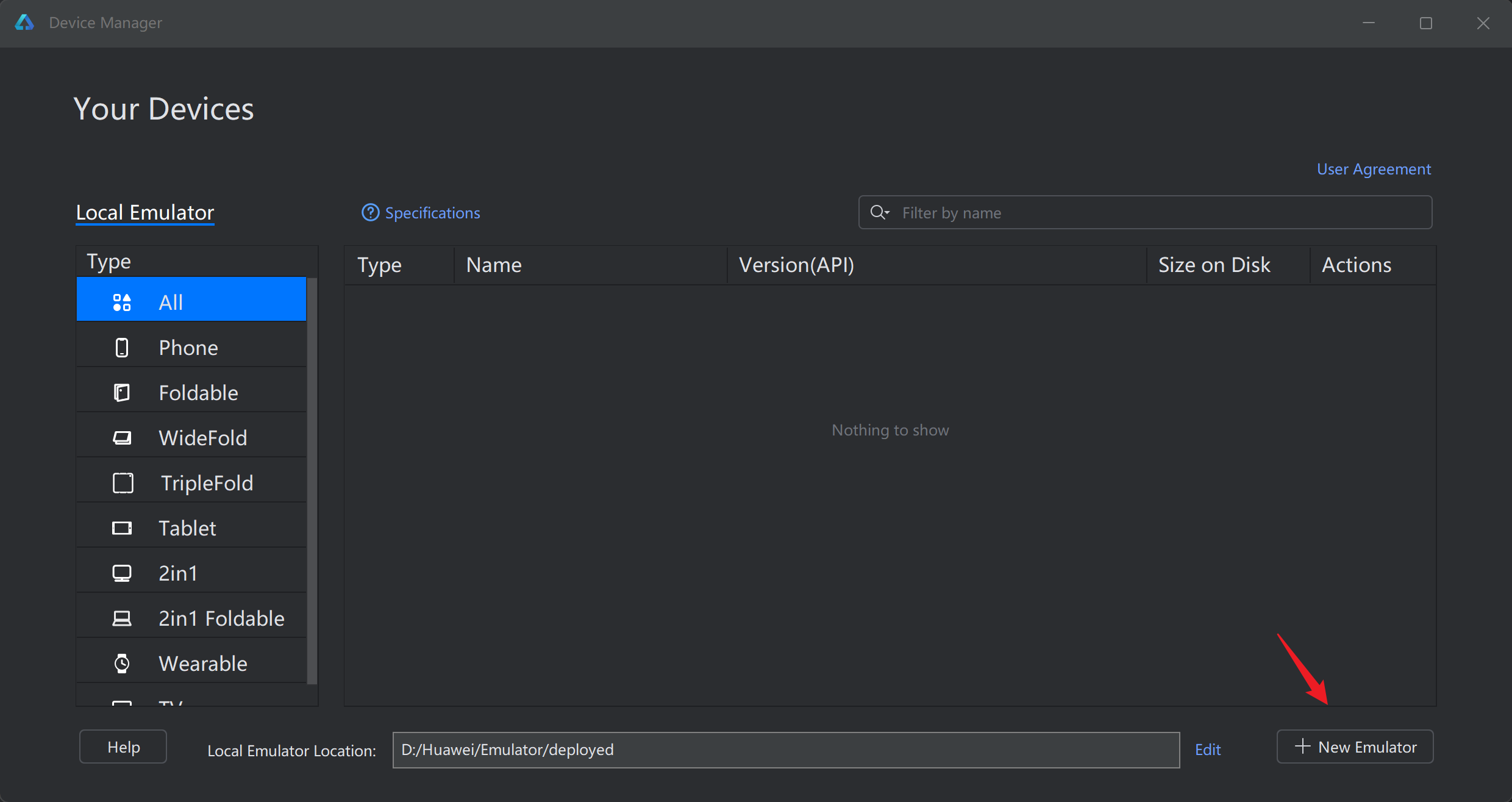Open the search options dropdown magnifier
This screenshot has height=802, width=1512.
(x=880, y=212)
